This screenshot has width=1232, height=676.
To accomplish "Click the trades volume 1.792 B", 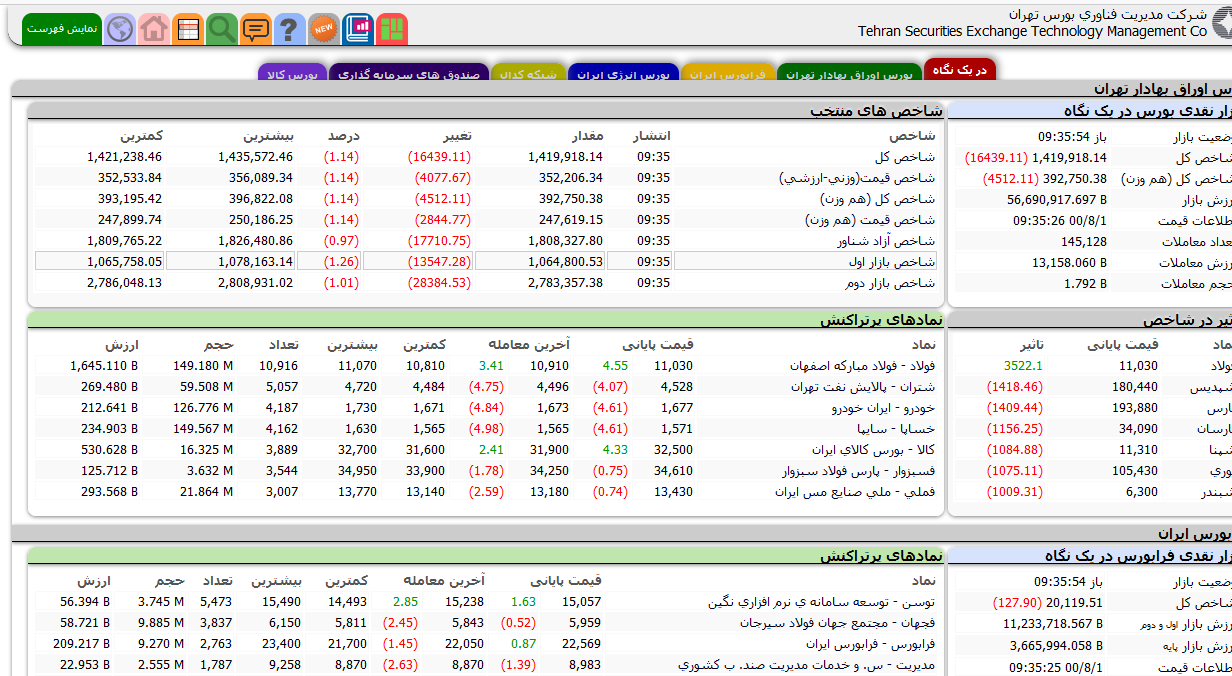I will click(x=1085, y=283).
